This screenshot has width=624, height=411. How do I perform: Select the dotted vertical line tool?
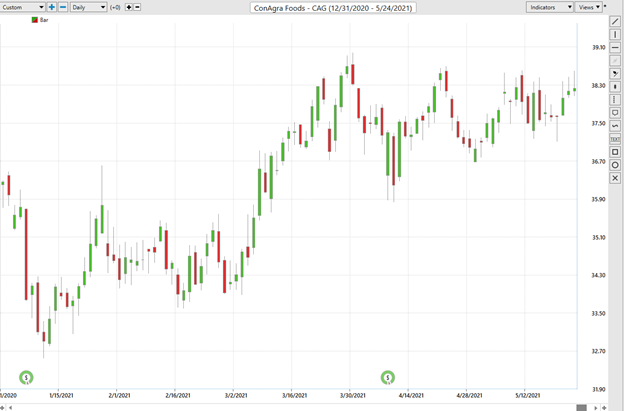pos(615,99)
